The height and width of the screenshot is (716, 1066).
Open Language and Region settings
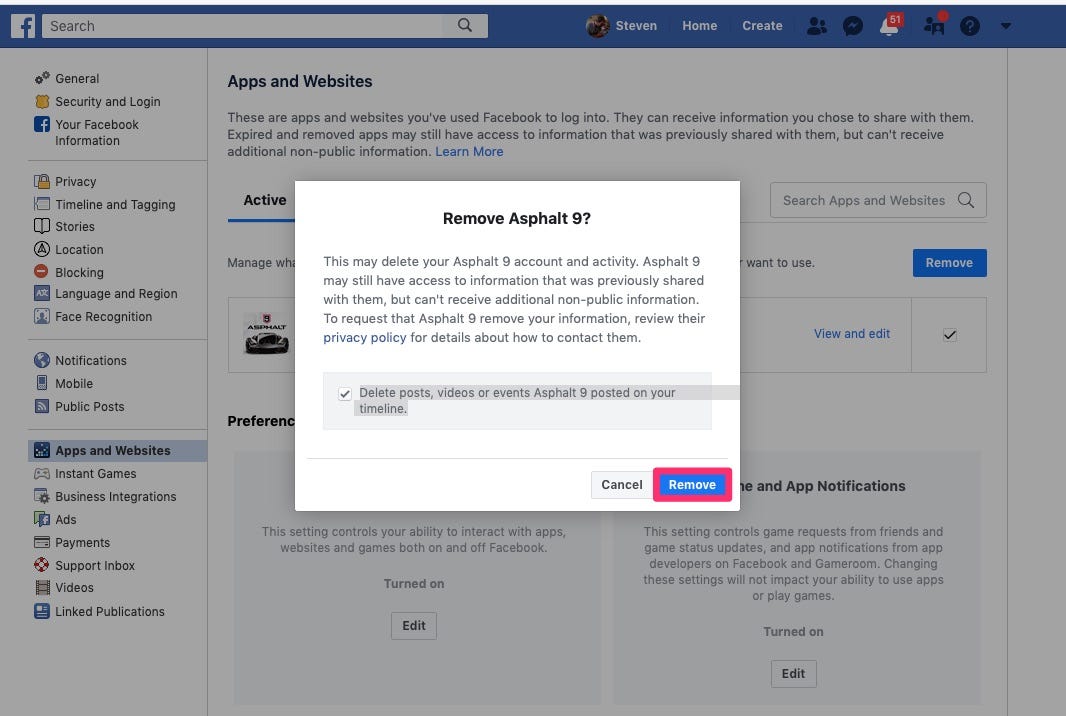click(x=116, y=294)
